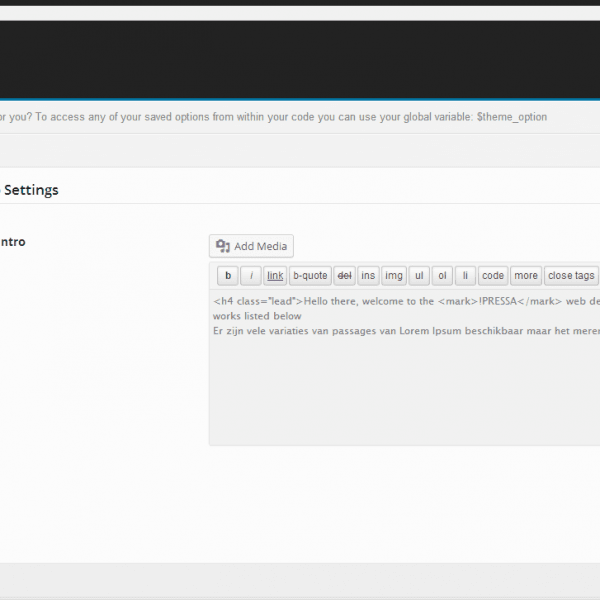Insert the more tag button
The height and width of the screenshot is (600, 600).
pyautogui.click(x=526, y=276)
